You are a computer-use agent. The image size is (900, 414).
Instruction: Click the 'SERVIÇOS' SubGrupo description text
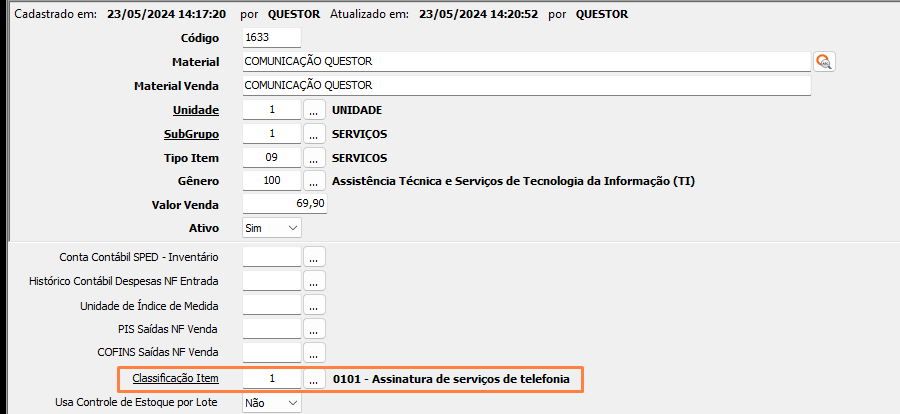click(360, 134)
